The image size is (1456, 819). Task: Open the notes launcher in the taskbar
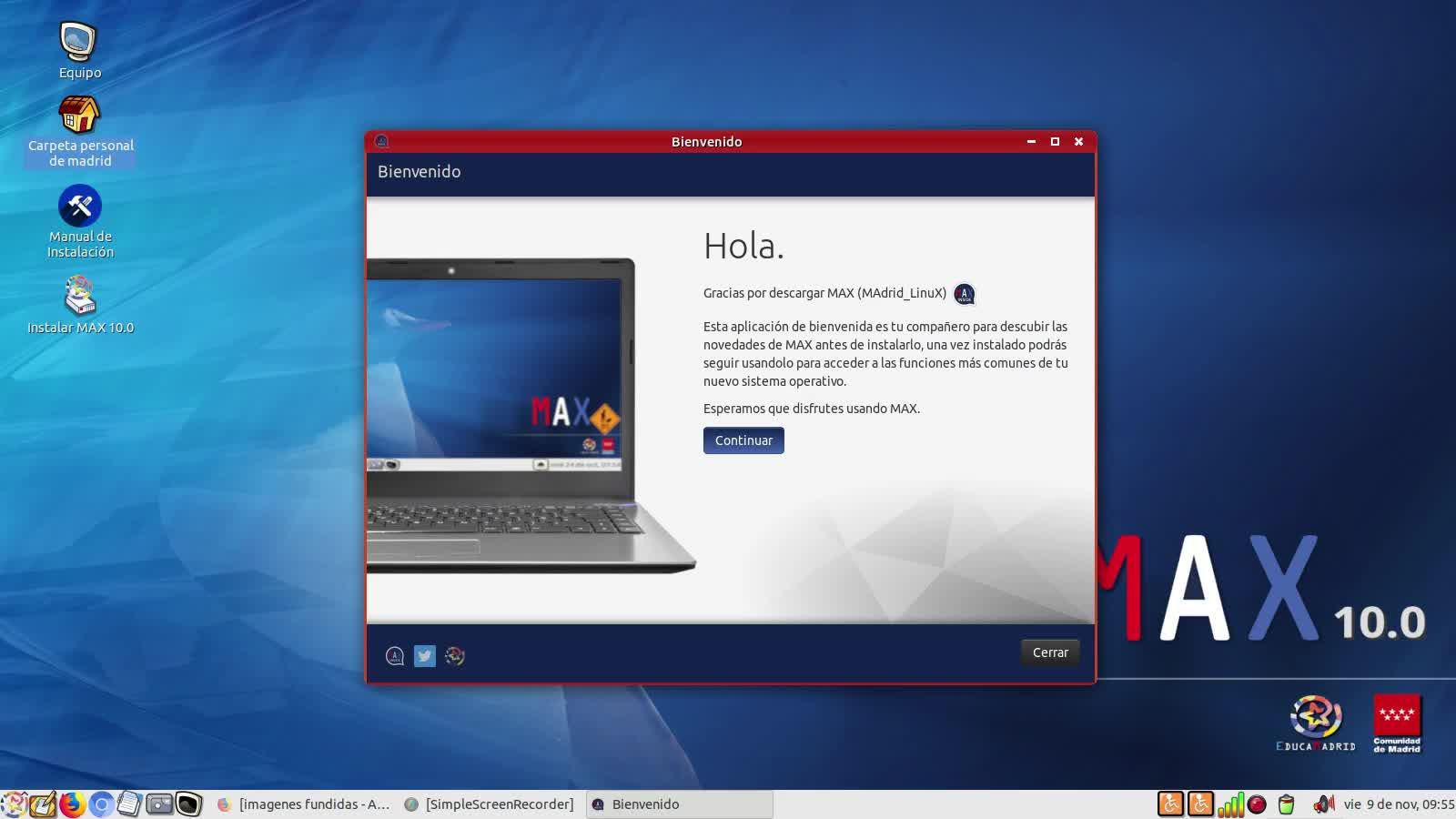(x=129, y=804)
